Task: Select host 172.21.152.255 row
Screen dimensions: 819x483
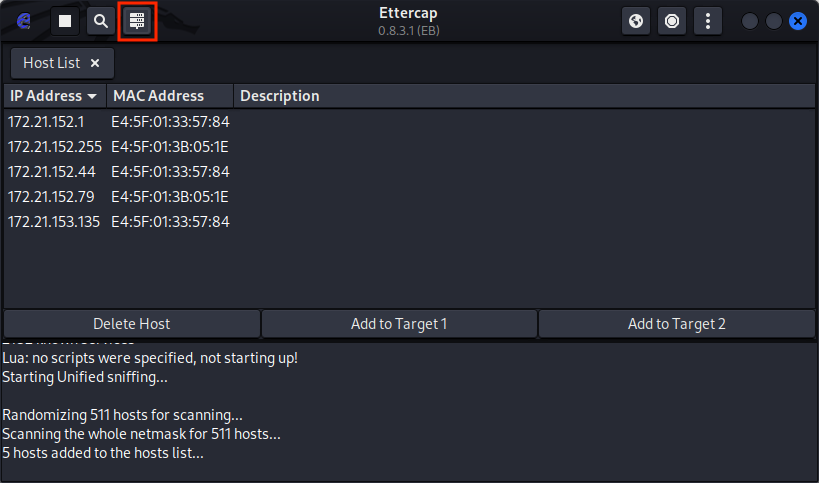Action: pos(55,147)
